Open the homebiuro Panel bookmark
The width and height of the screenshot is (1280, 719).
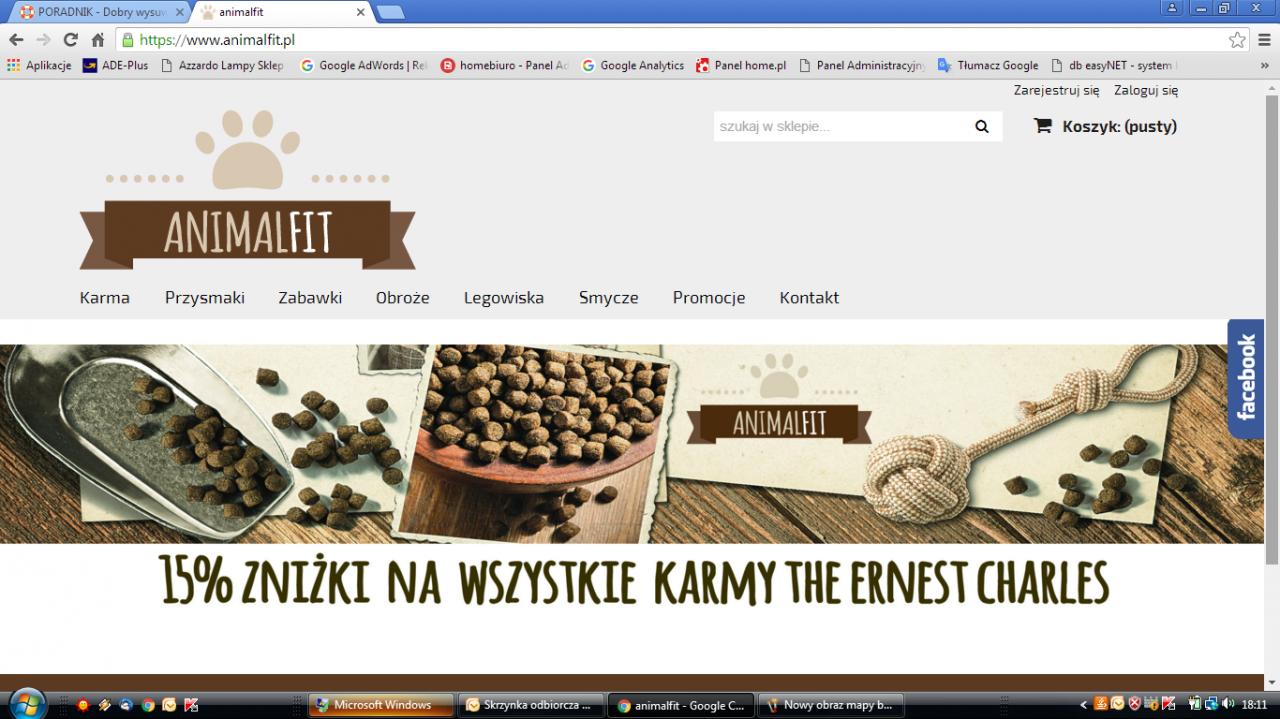click(x=504, y=65)
